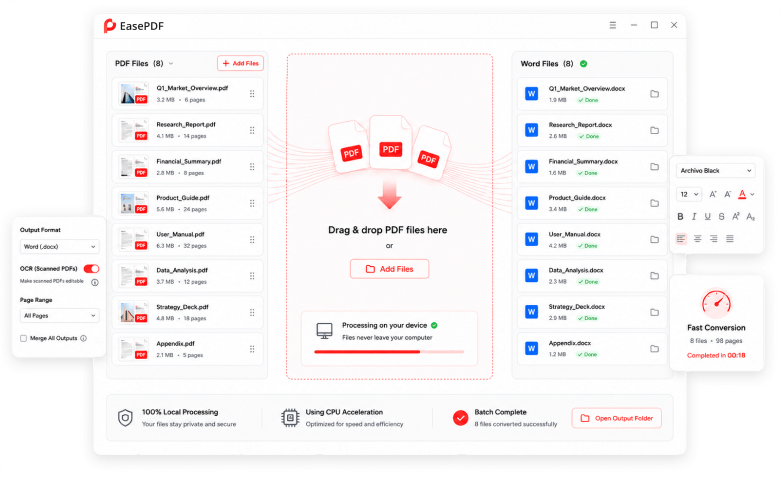Open the folder for Financial_Summary.docx
780x480 pixels.
click(x=655, y=167)
